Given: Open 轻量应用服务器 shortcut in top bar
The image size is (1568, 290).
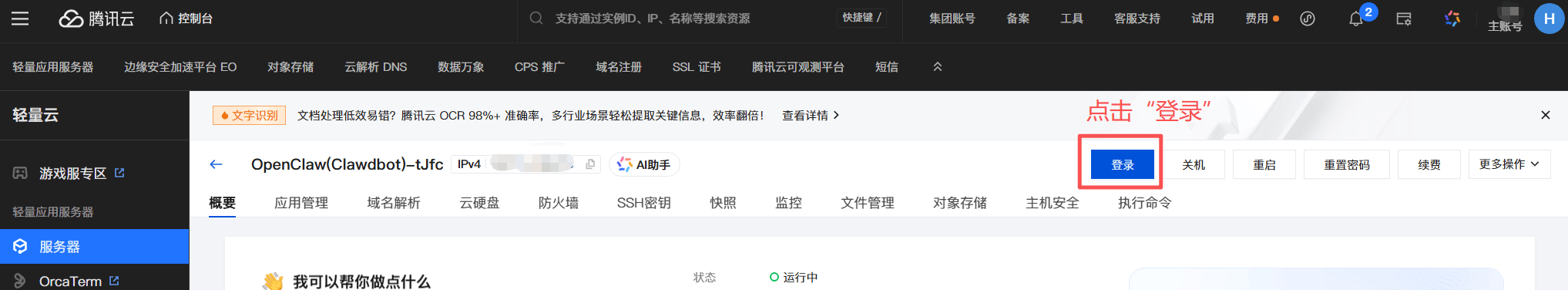Looking at the screenshot, I should pos(53,67).
